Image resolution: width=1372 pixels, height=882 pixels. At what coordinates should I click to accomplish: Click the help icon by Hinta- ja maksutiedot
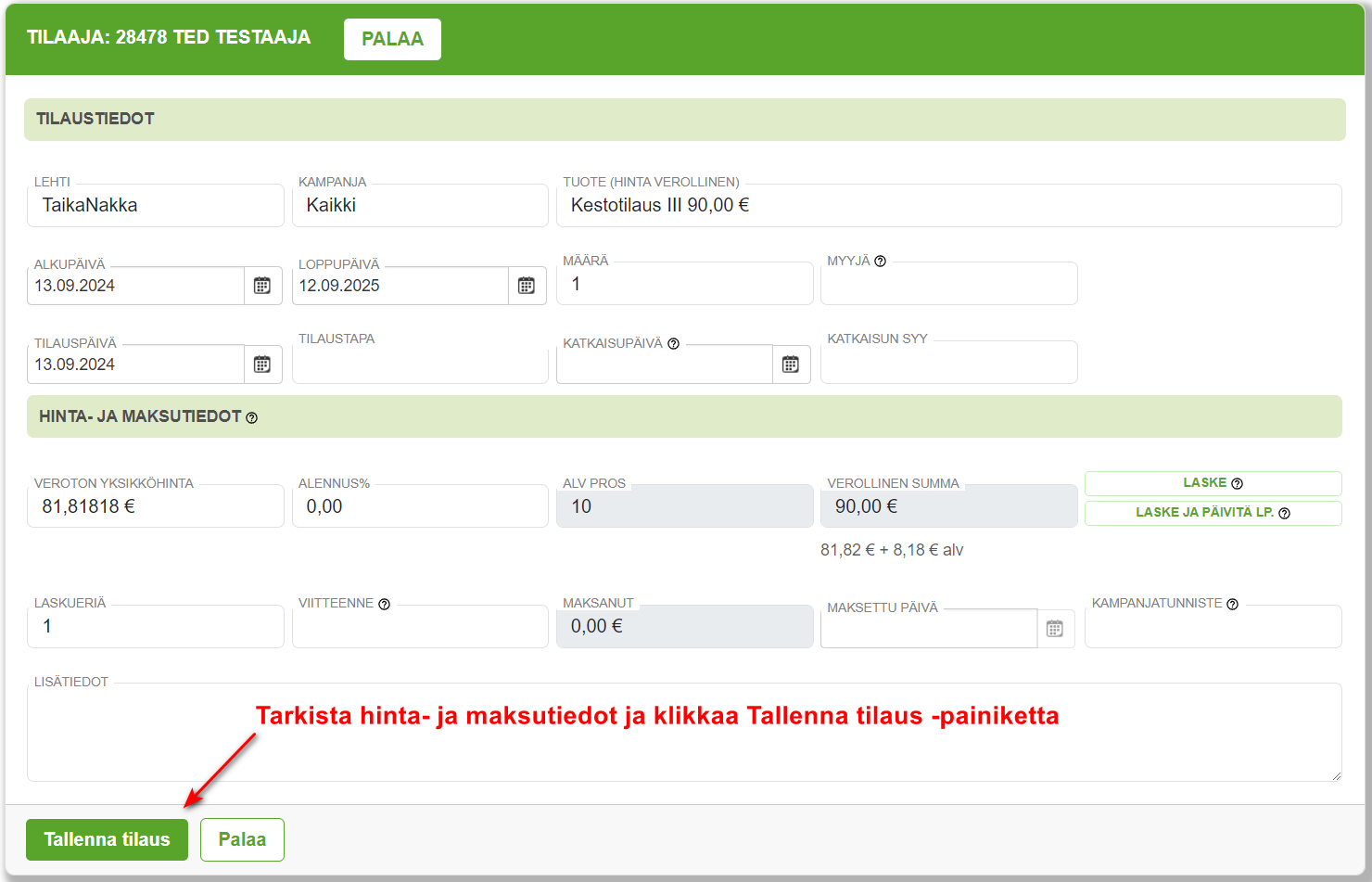(252, 418)
